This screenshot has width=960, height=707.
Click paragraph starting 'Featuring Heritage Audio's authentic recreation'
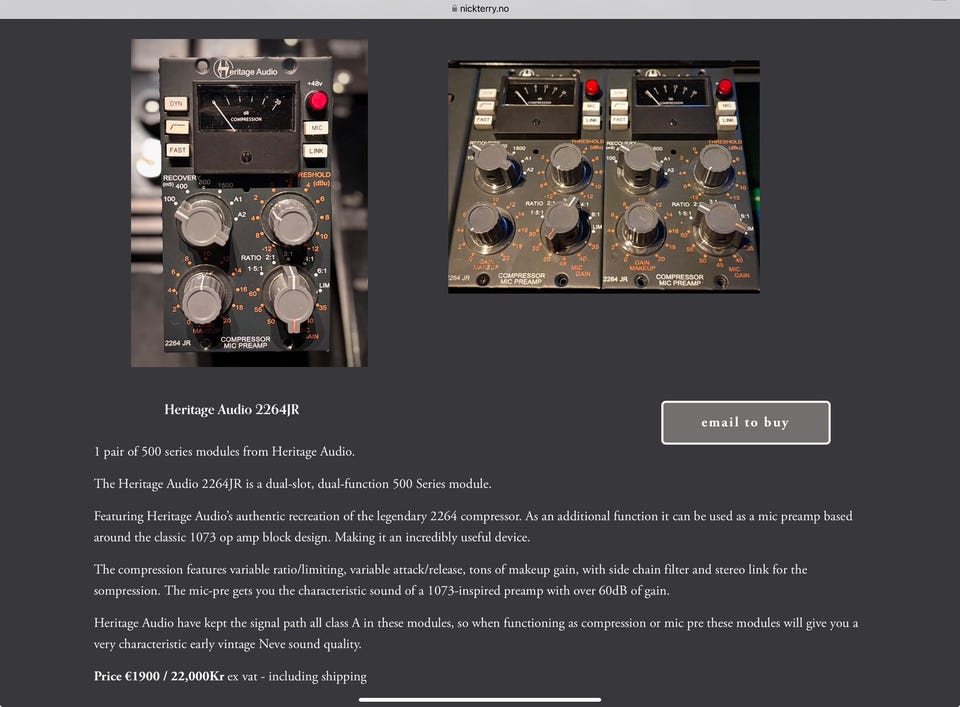[x=473, y=526]
